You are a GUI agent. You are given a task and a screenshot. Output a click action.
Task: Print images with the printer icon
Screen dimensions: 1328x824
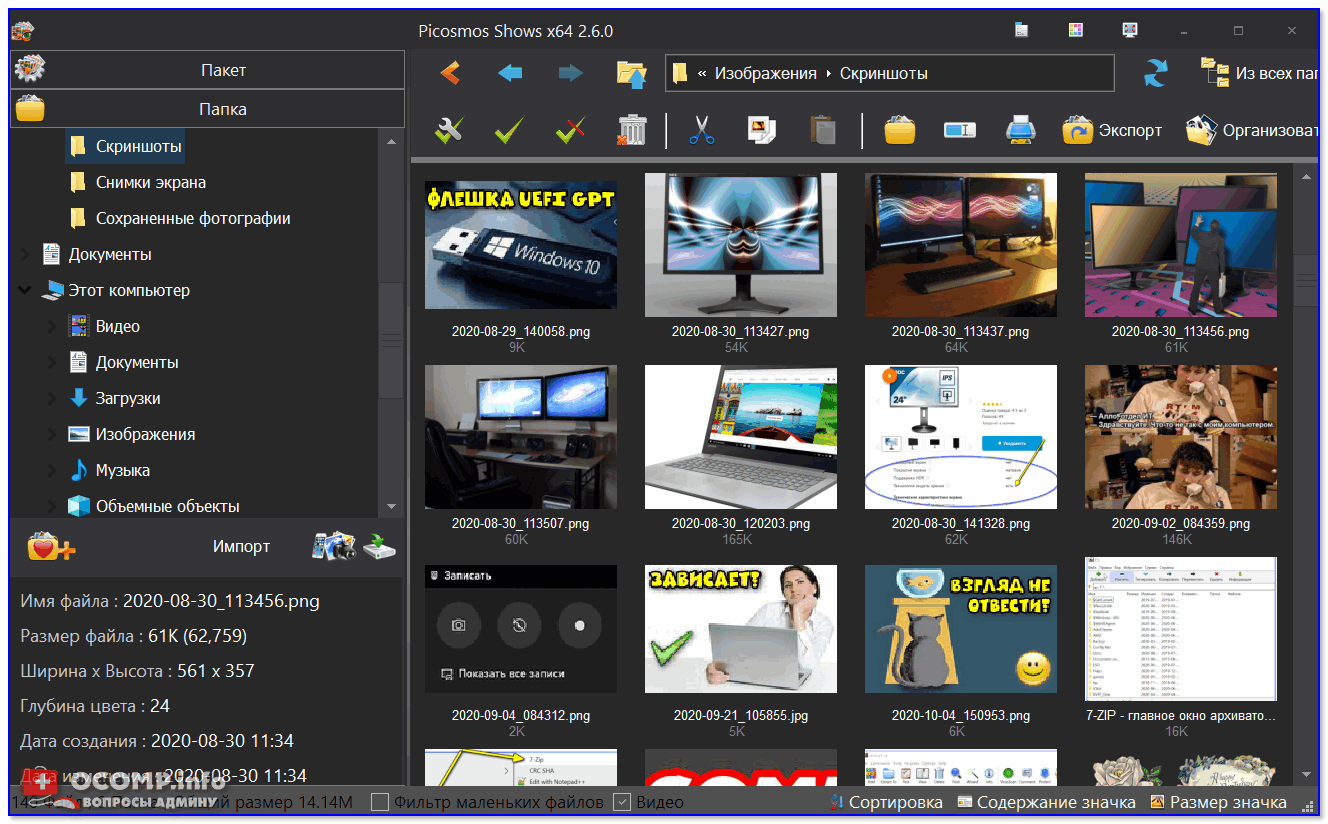click(1019, 130)
